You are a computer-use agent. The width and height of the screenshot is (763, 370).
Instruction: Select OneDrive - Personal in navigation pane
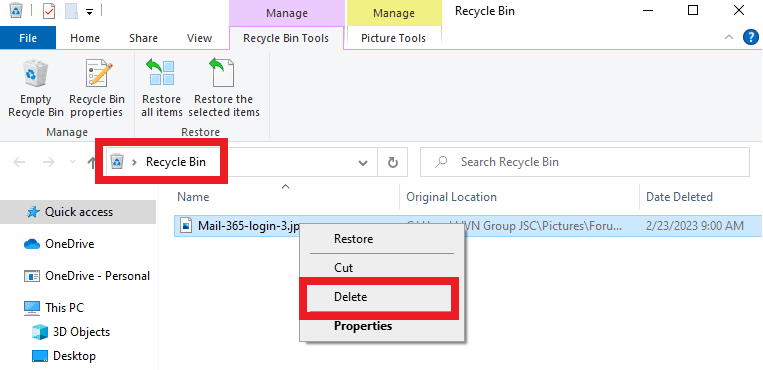tap(87, 276)
